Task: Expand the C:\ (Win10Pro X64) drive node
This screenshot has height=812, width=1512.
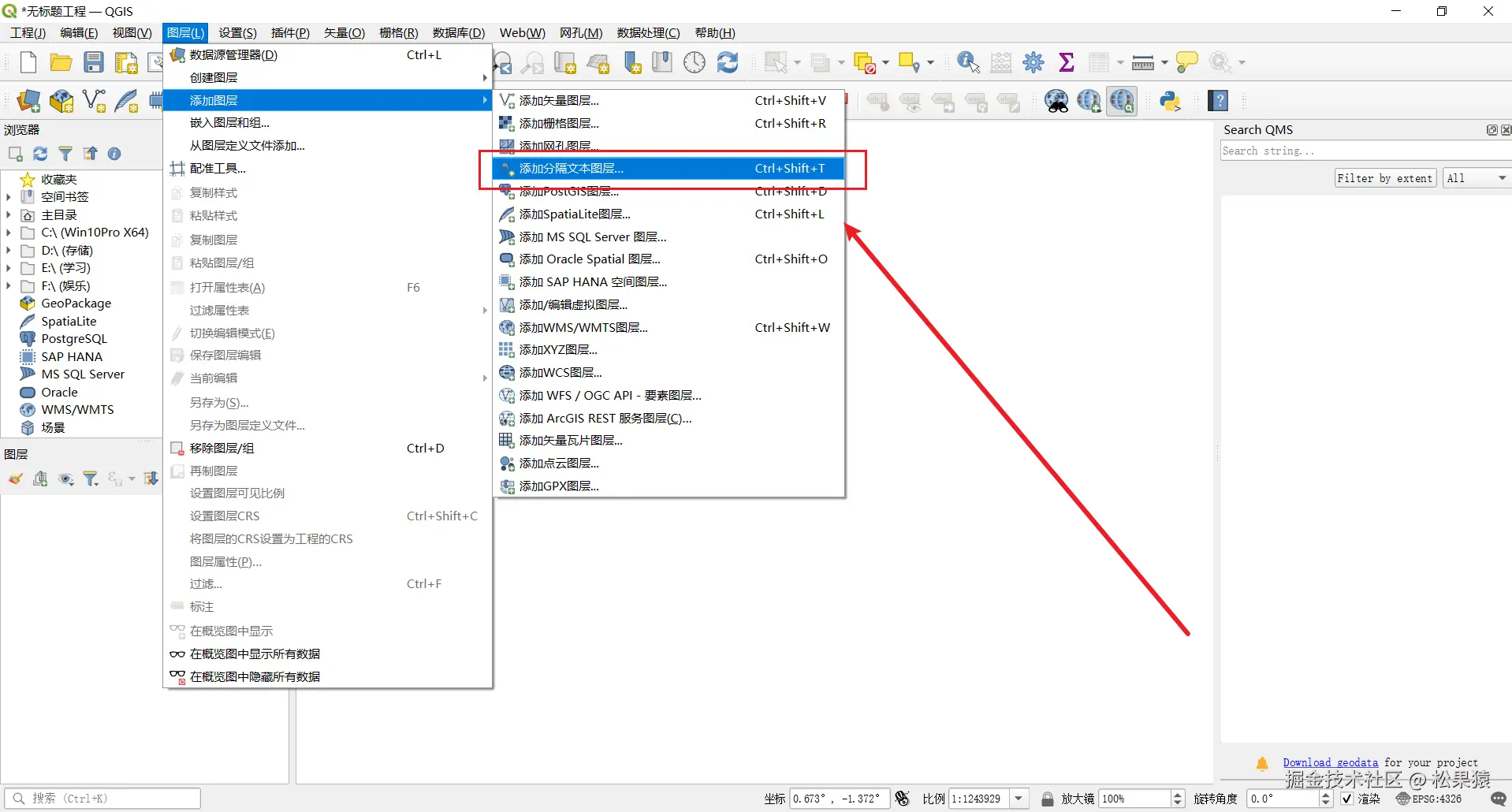Action: (x=9, y=233)
